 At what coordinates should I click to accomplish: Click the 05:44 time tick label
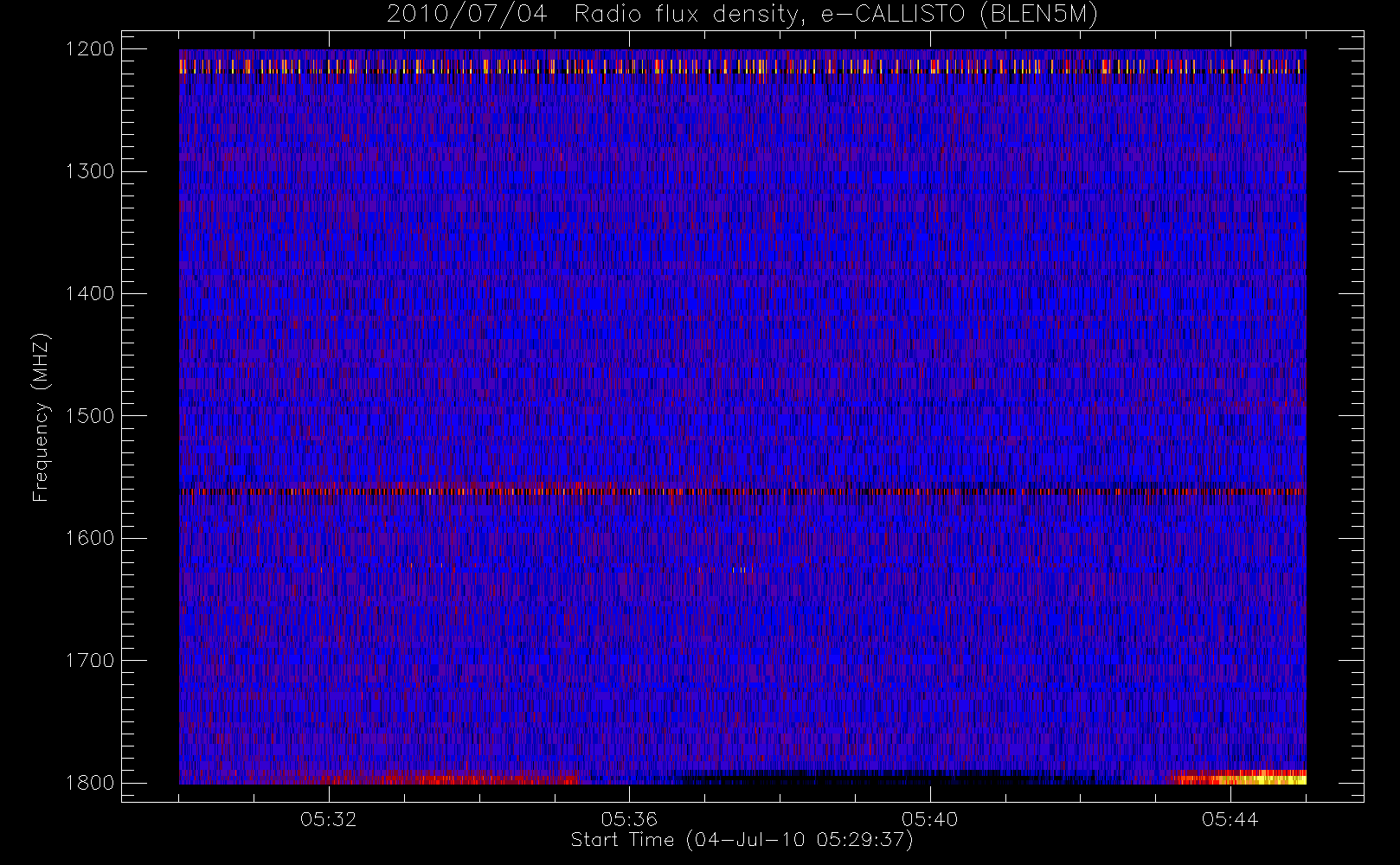1230,819
